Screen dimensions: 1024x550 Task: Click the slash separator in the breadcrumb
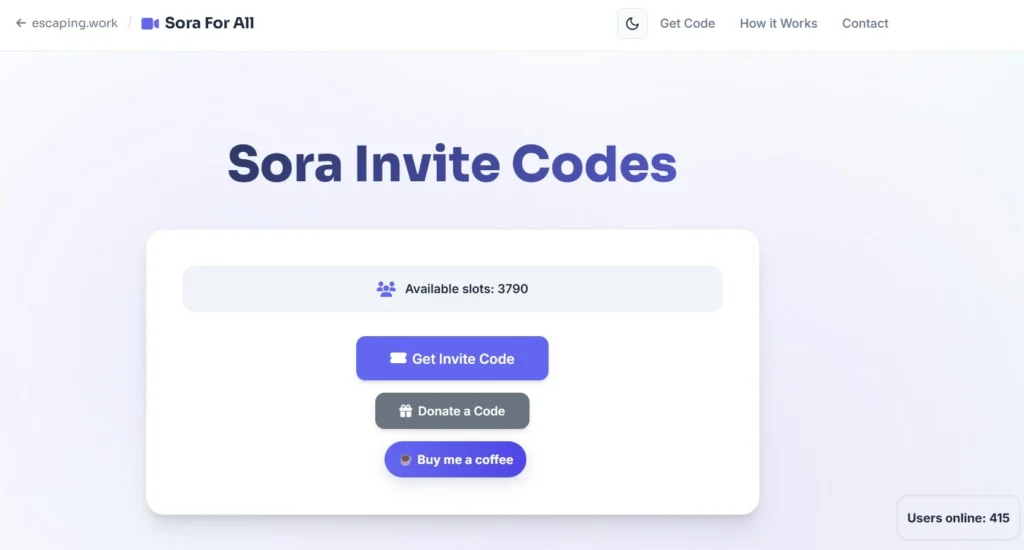tap(129, 23)
